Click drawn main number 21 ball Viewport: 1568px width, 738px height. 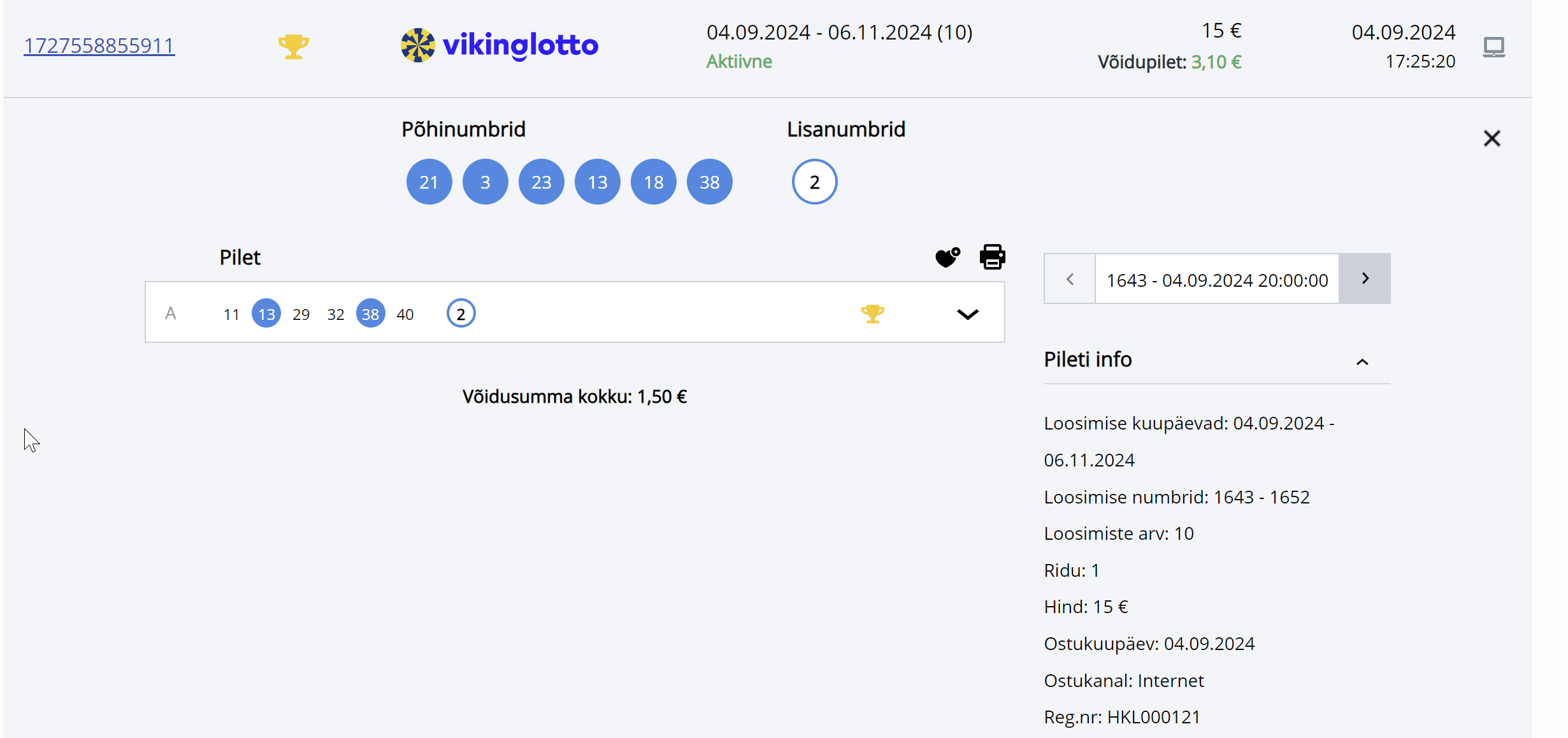(x=429, y=182)
